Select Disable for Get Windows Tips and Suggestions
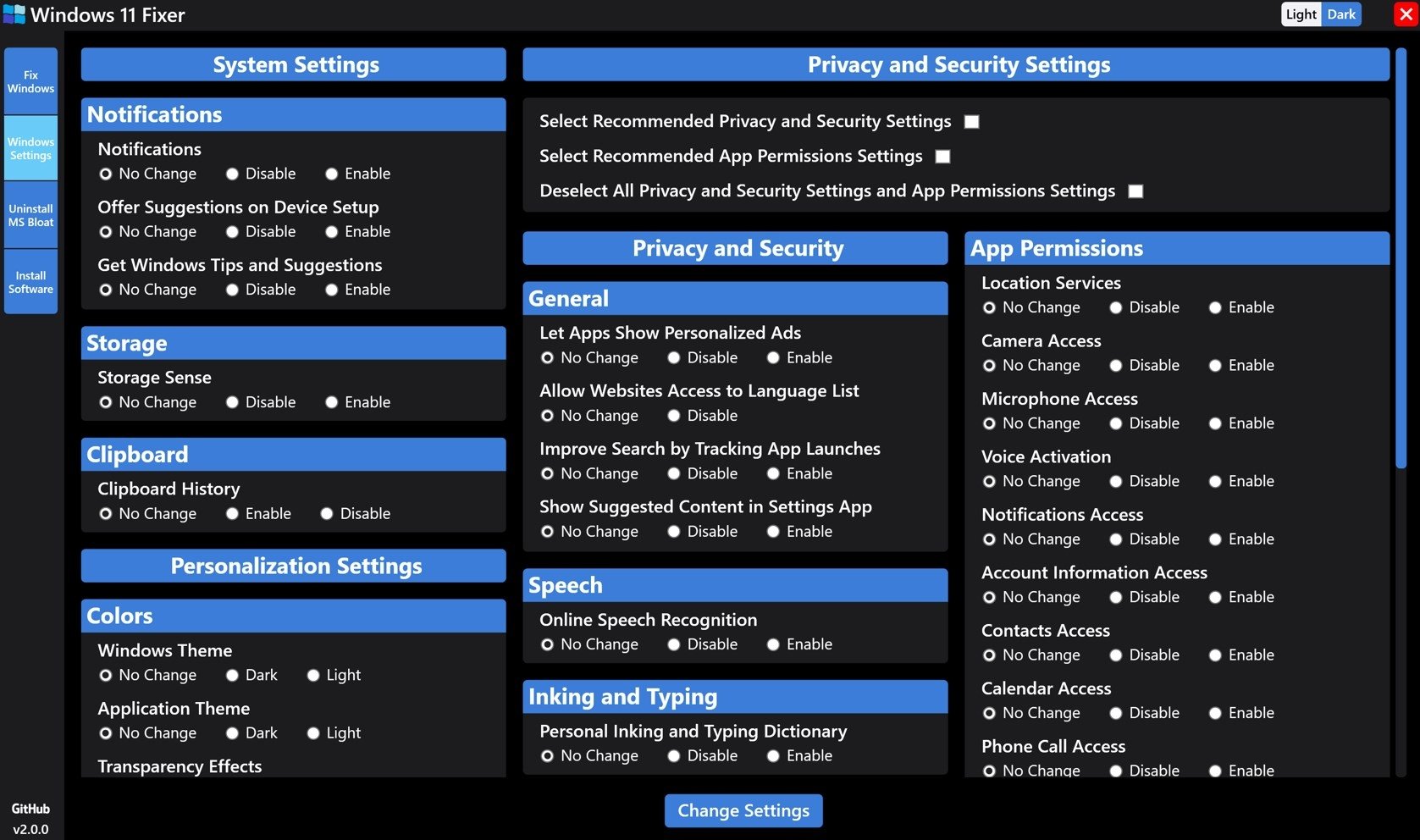Viewport: 1420px width, 840px height. [232, 290]
